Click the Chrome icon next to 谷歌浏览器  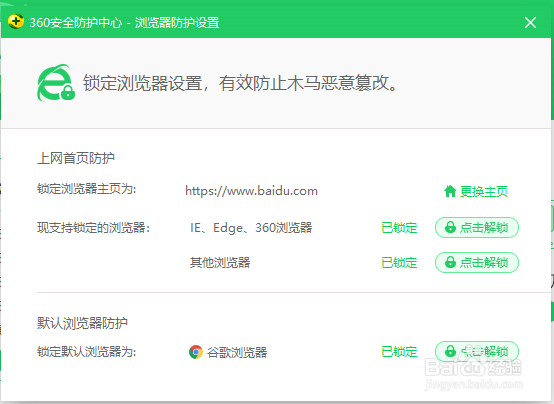[196, 352]
